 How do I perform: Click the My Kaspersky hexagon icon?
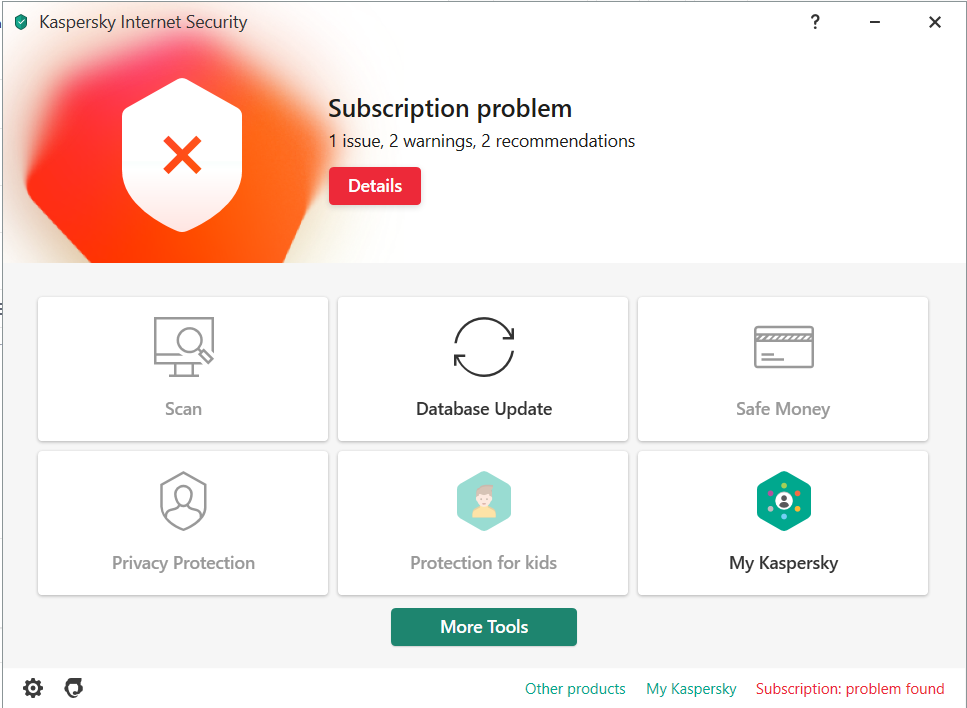coord(784,501)
